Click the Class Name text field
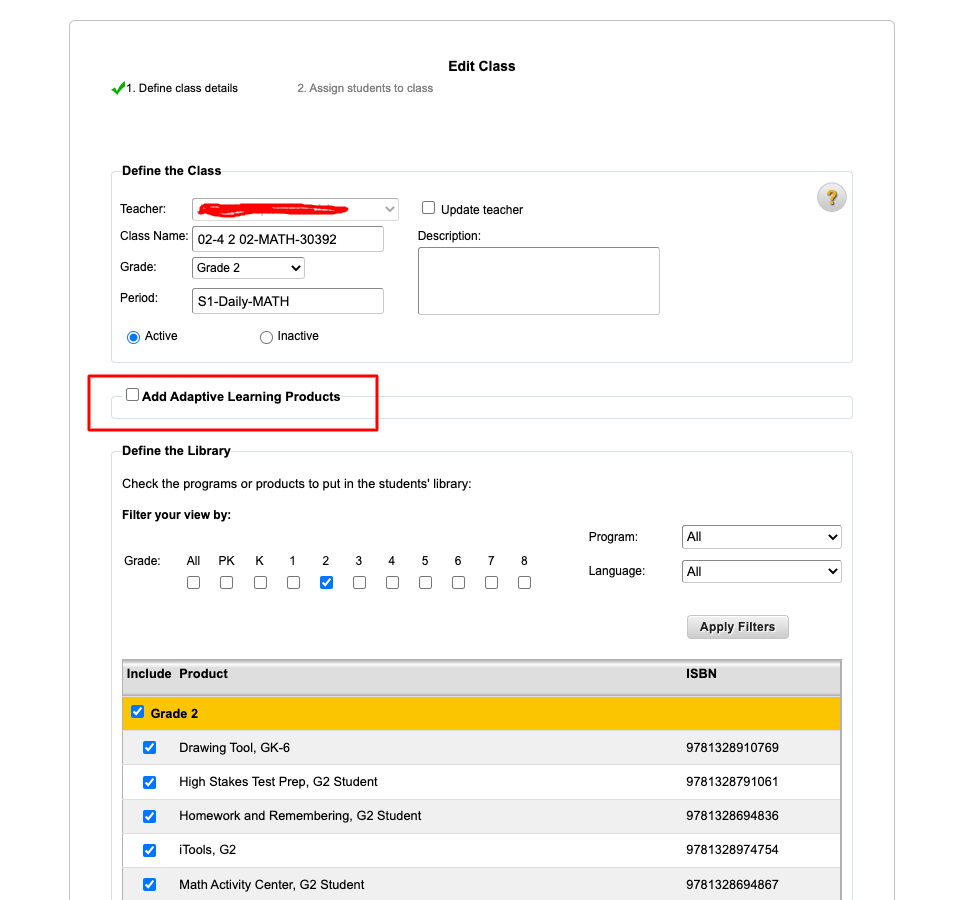The width and height of the screenshot is (980, 900). (x=288, y=239)
